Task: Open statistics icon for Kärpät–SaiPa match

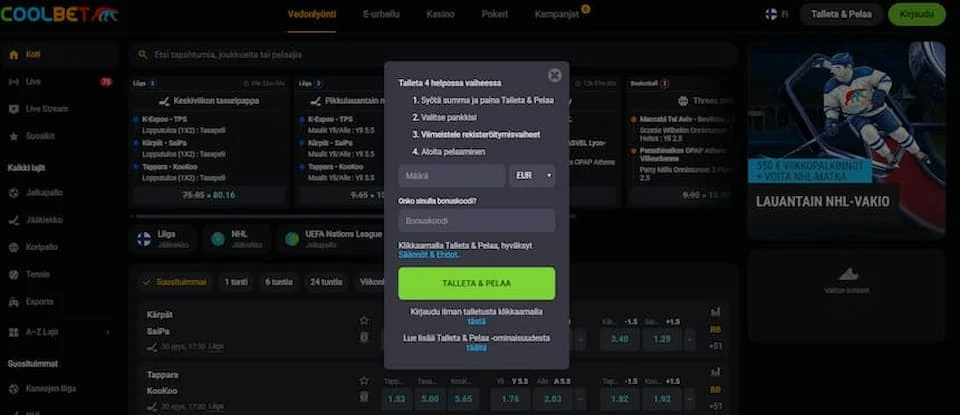Action: click(715, 312)
